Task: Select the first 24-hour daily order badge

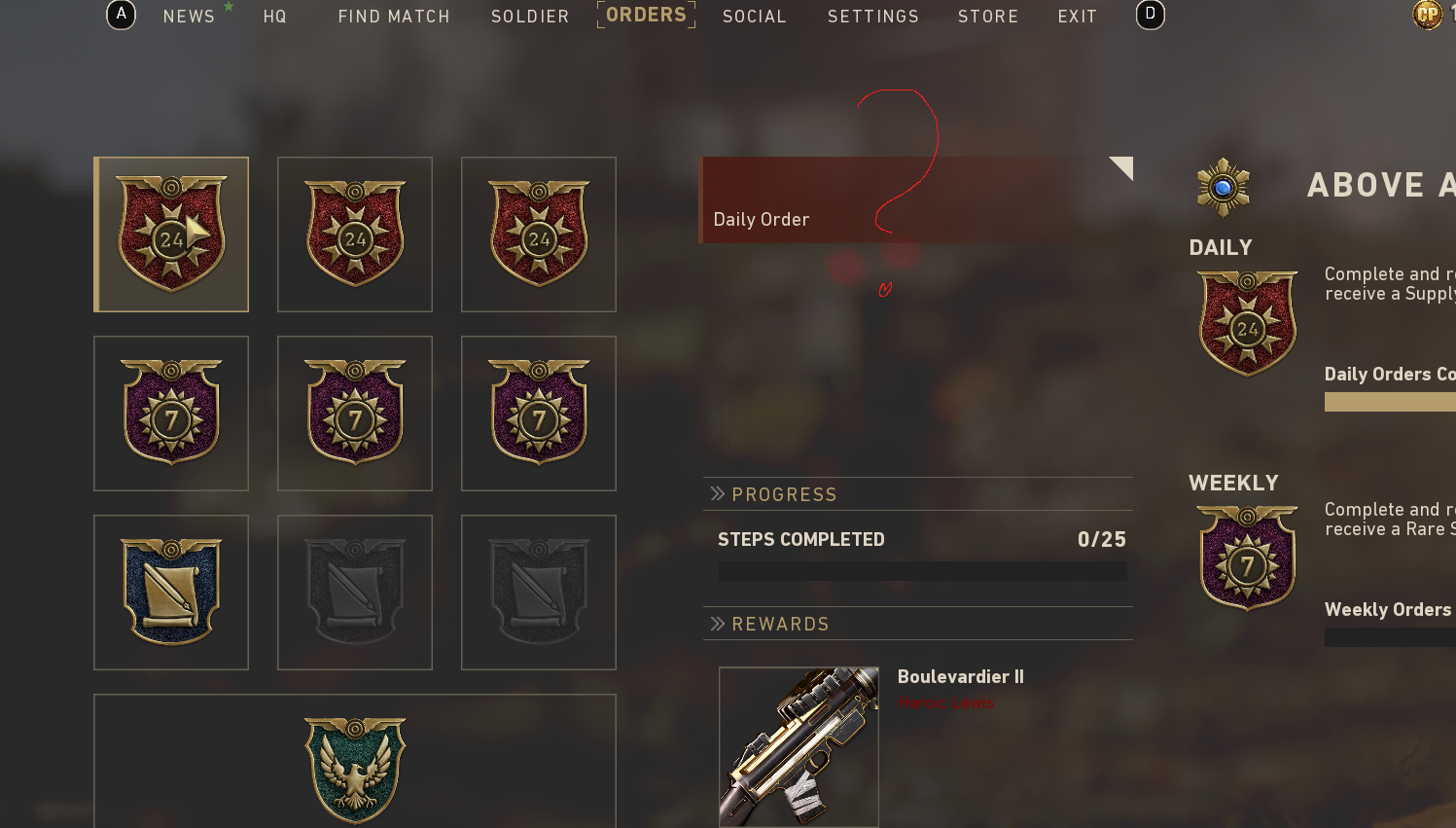Action: click(171, 234)
